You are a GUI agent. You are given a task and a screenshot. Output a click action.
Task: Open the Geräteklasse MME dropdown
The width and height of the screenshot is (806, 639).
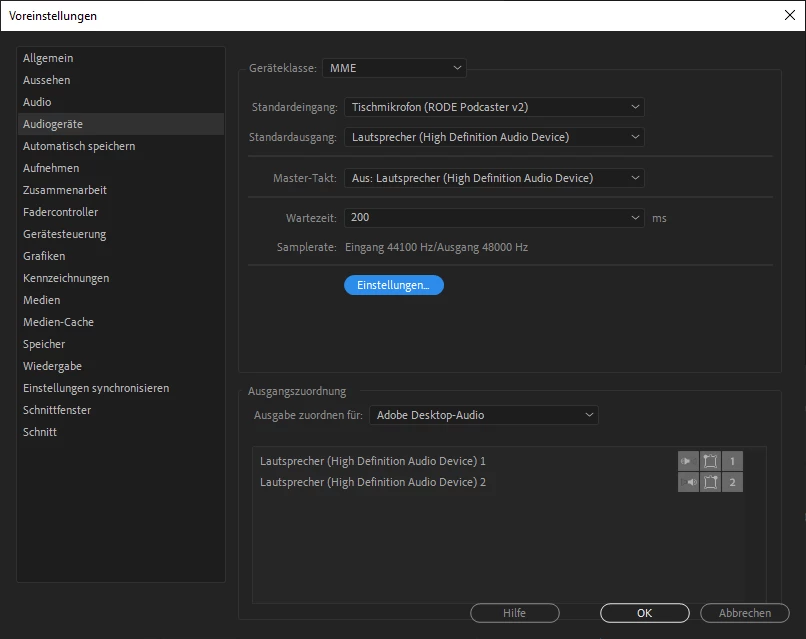(394, 68)
